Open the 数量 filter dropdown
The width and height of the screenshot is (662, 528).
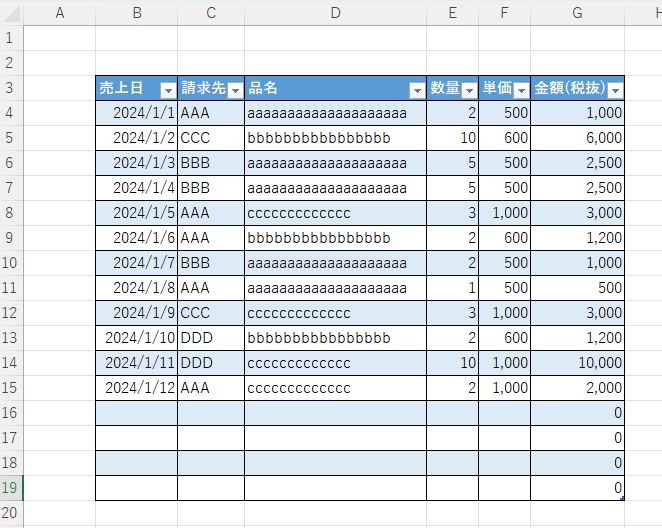tap(469, 90)
